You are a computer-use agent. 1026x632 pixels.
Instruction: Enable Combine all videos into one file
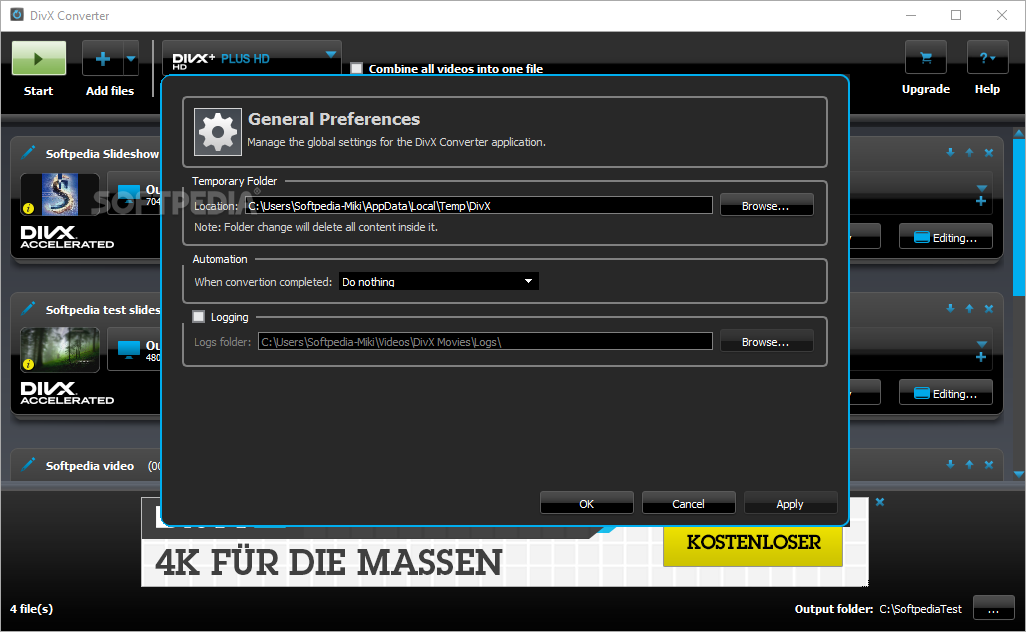(x=357, y=69)
